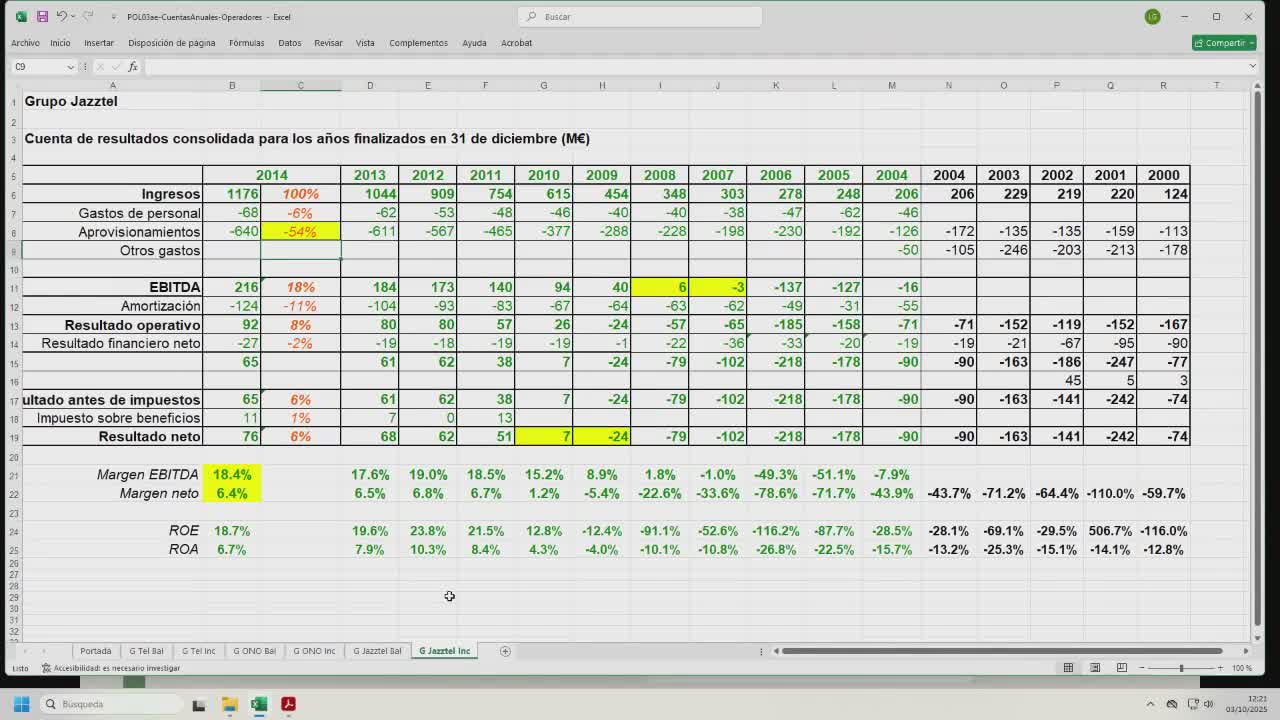
Task: Click previous sheet navigation arrow
Action: click(x=27, y=651)
